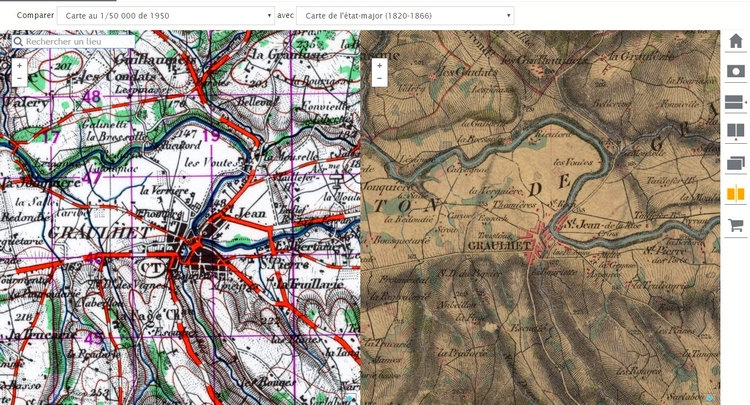750x405 pixels.
Task: Click the first dropdown's arrow
Action: click(269, 16)
